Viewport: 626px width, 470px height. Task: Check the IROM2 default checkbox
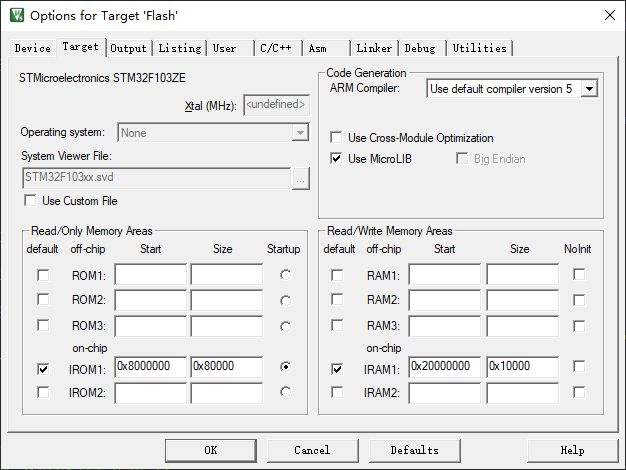pyautogui.click(x=43, y=392)
